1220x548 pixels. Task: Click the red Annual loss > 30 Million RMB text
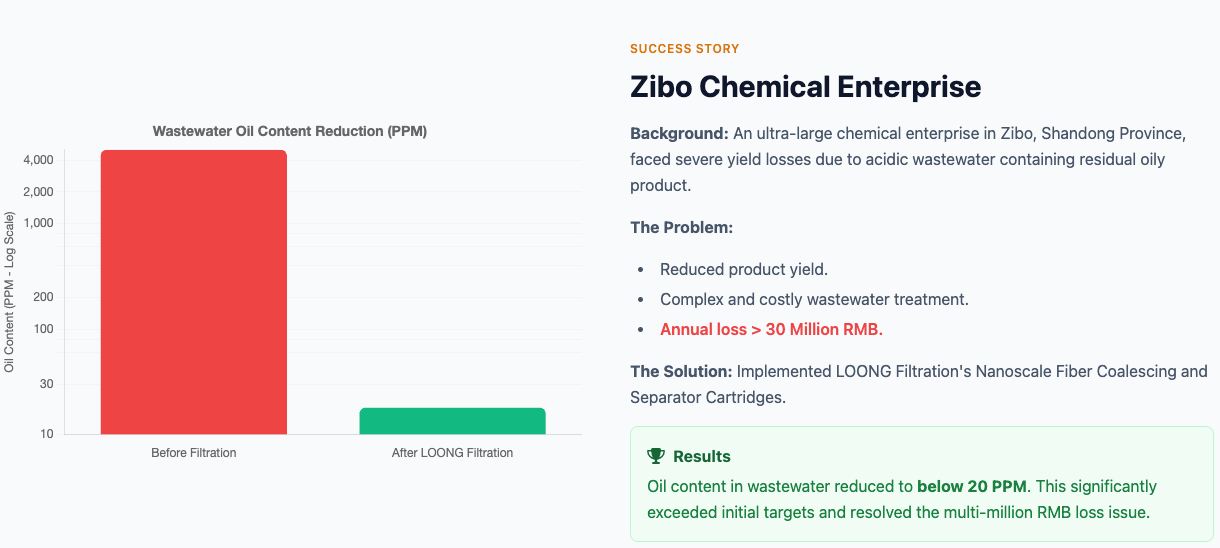pyautogui.click(x=771, y=329)
